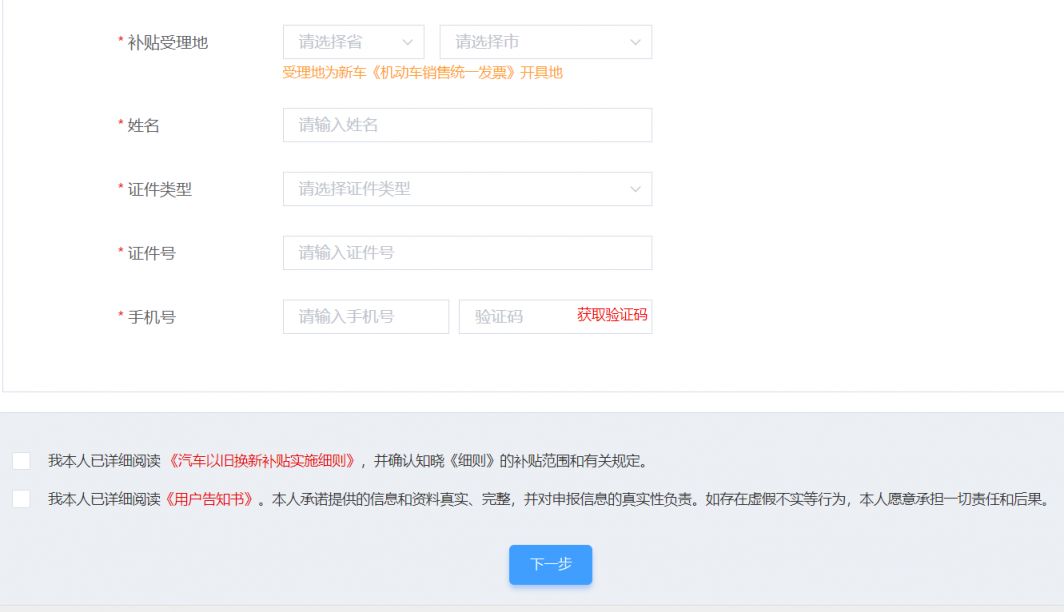Click the 证件号 field label
This screenshot has height=612, width=1064.
point(151,253)
